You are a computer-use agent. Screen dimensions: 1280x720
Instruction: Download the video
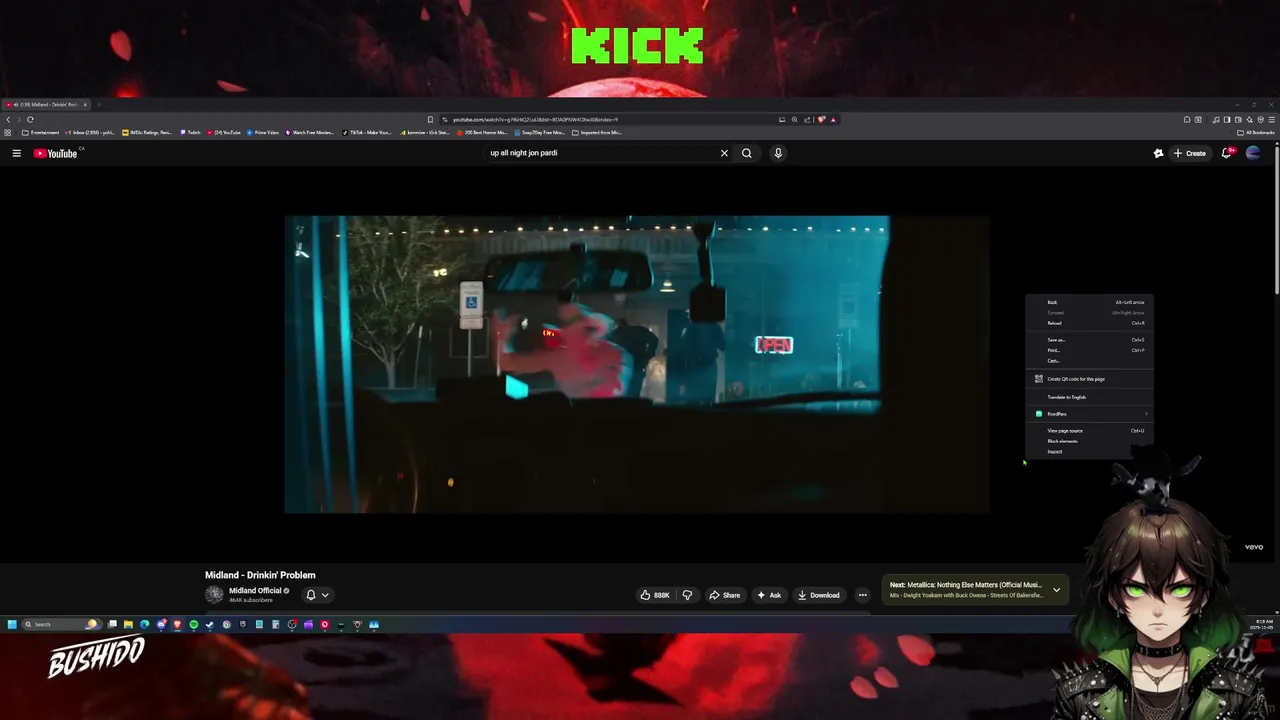point(819,595)
